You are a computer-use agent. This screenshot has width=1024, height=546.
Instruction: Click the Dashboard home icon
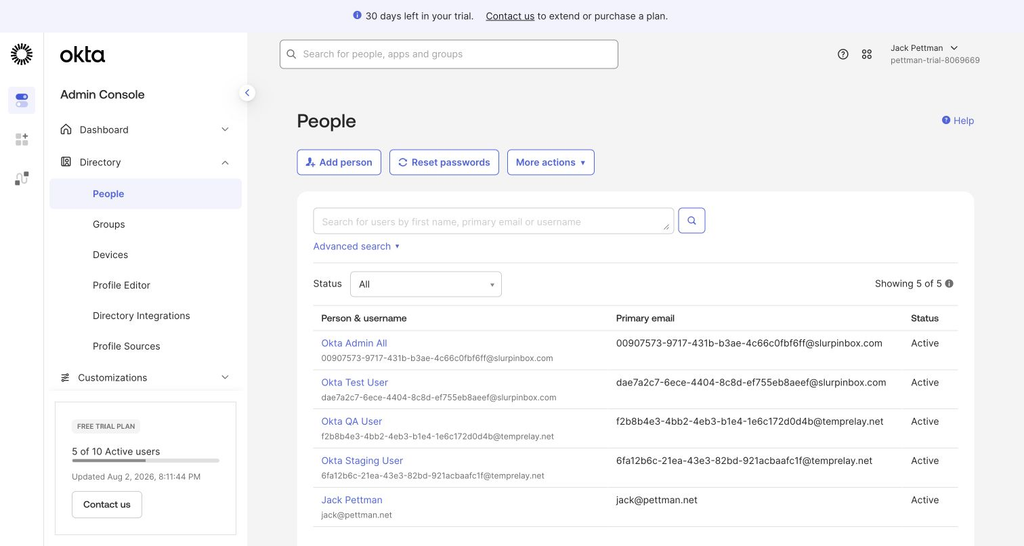(66, 129)
